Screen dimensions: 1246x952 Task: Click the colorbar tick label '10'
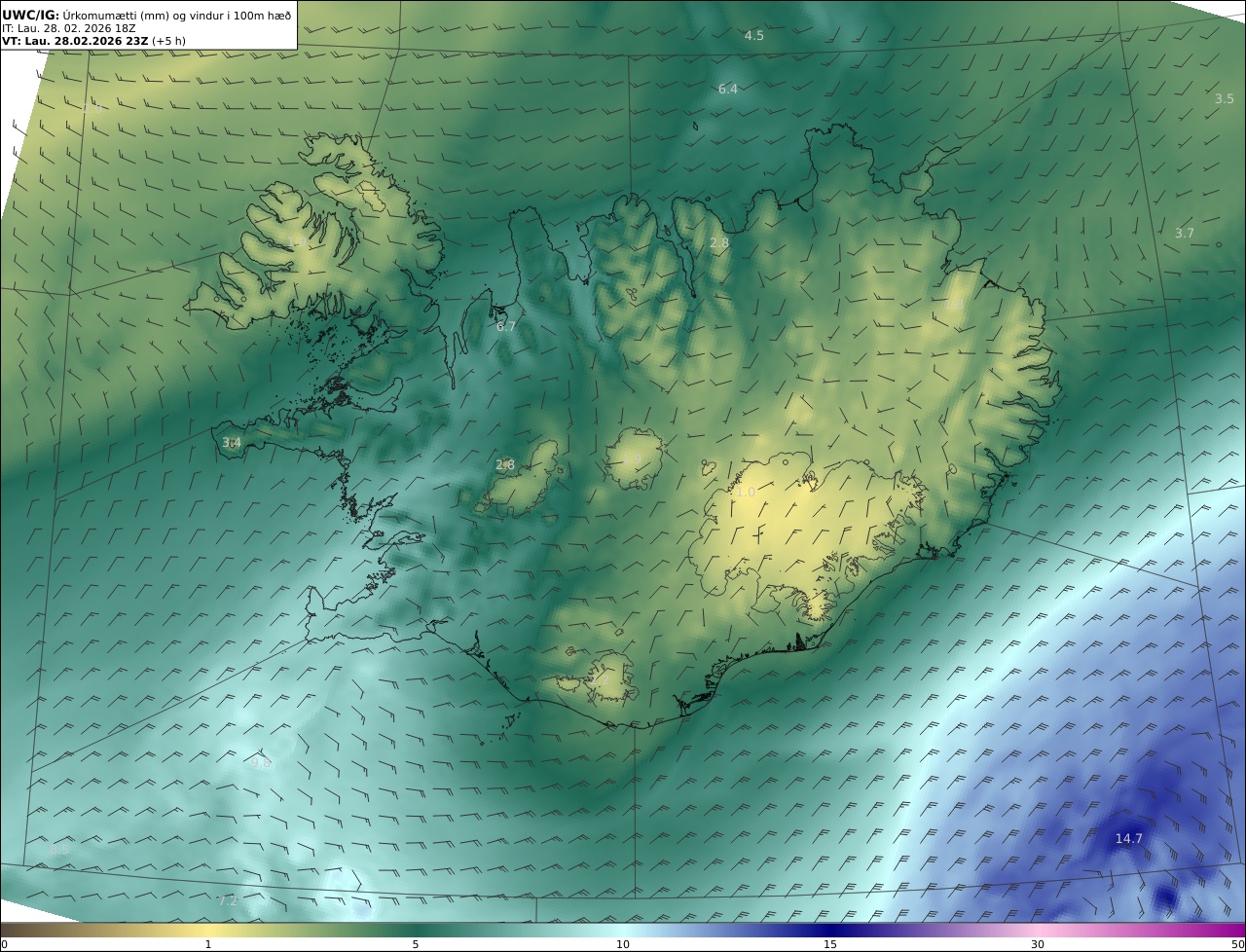pyautogui.click(x=623, y=944)
